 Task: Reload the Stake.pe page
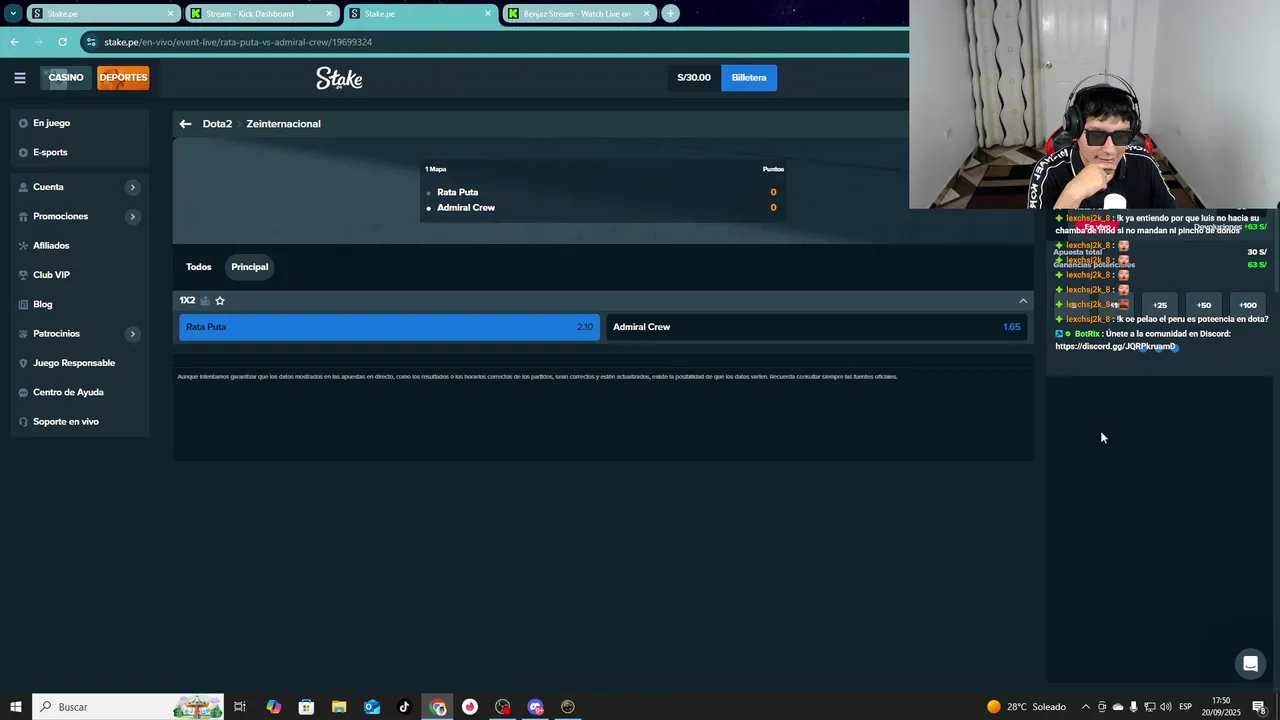[62, 42]
